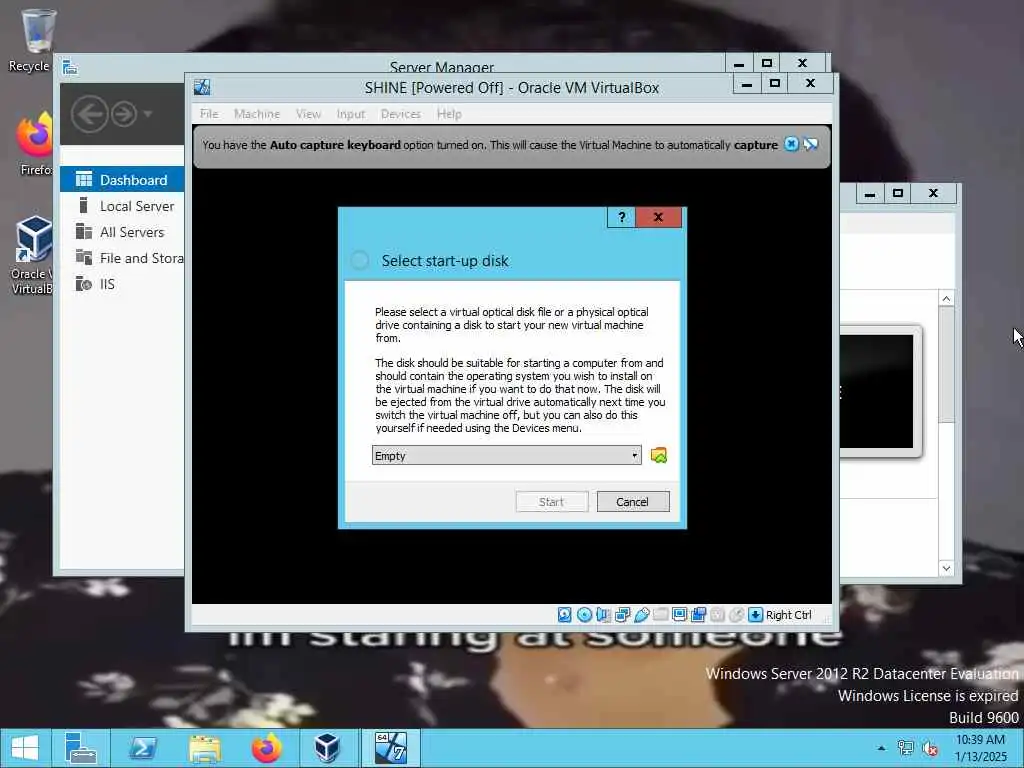Viewport: 1024px width, 768px height.
Task: Click the Right Ctrl host key label
Action: (788, 615)
